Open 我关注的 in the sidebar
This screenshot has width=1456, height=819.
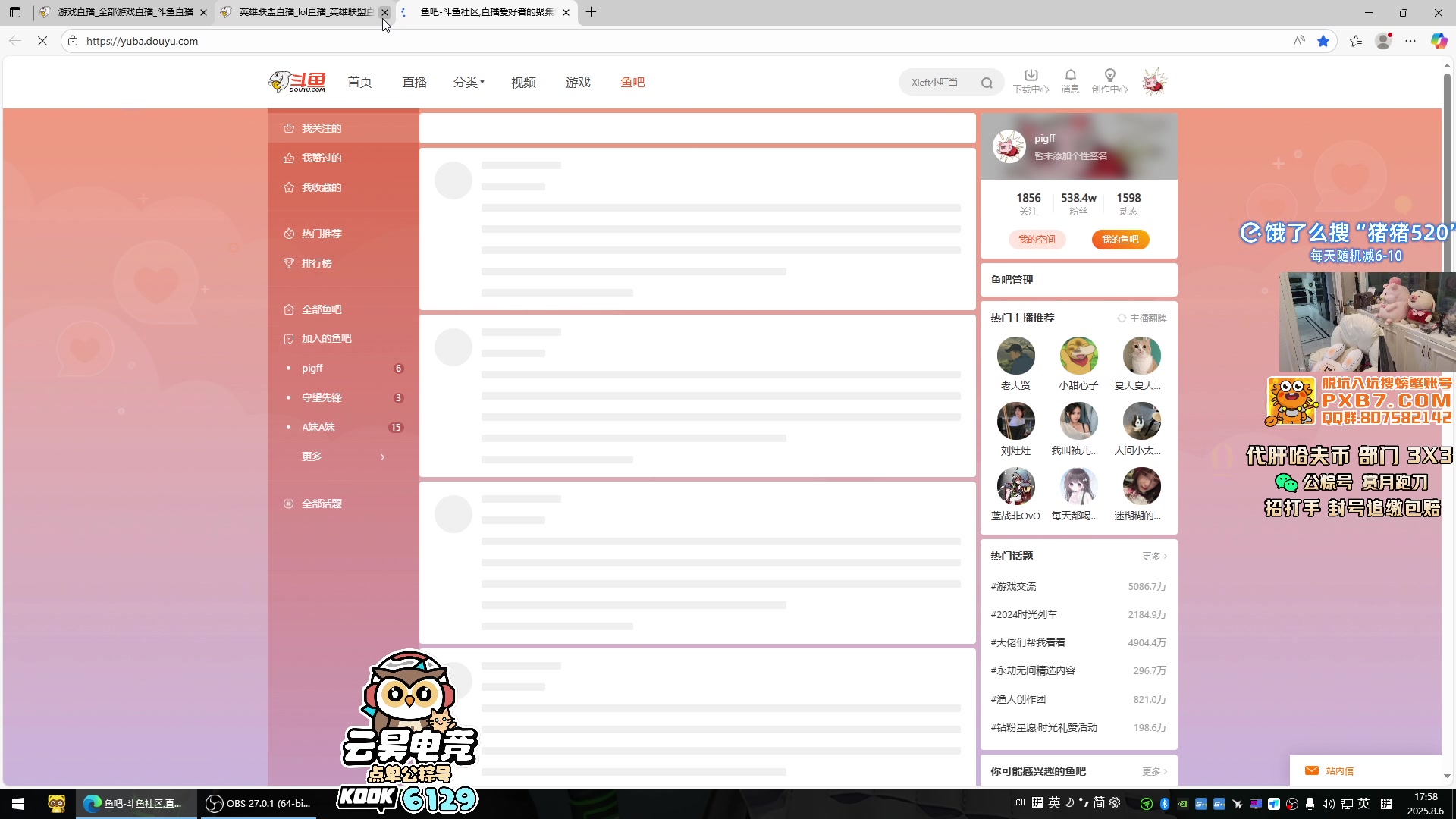click(x=322, y=128)
